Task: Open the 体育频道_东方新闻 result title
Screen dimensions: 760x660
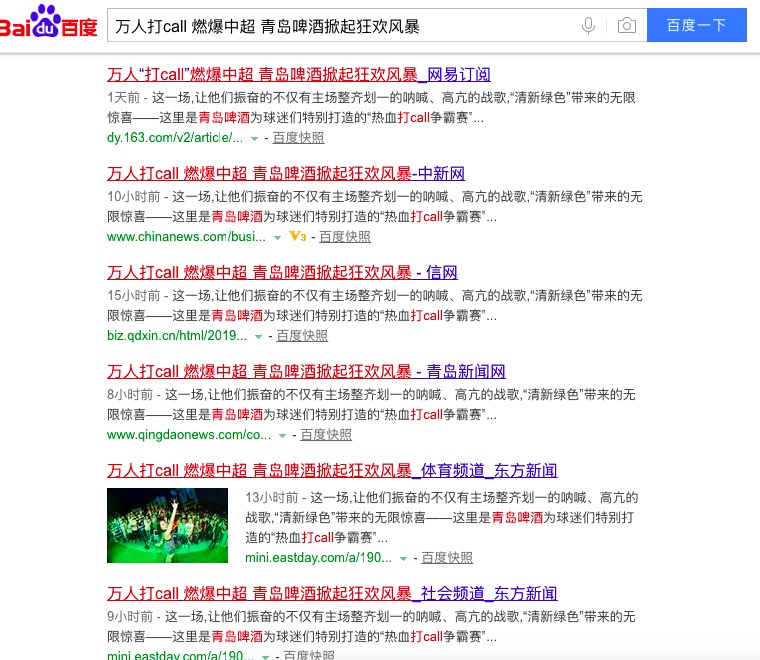Action: pos(332,471)
